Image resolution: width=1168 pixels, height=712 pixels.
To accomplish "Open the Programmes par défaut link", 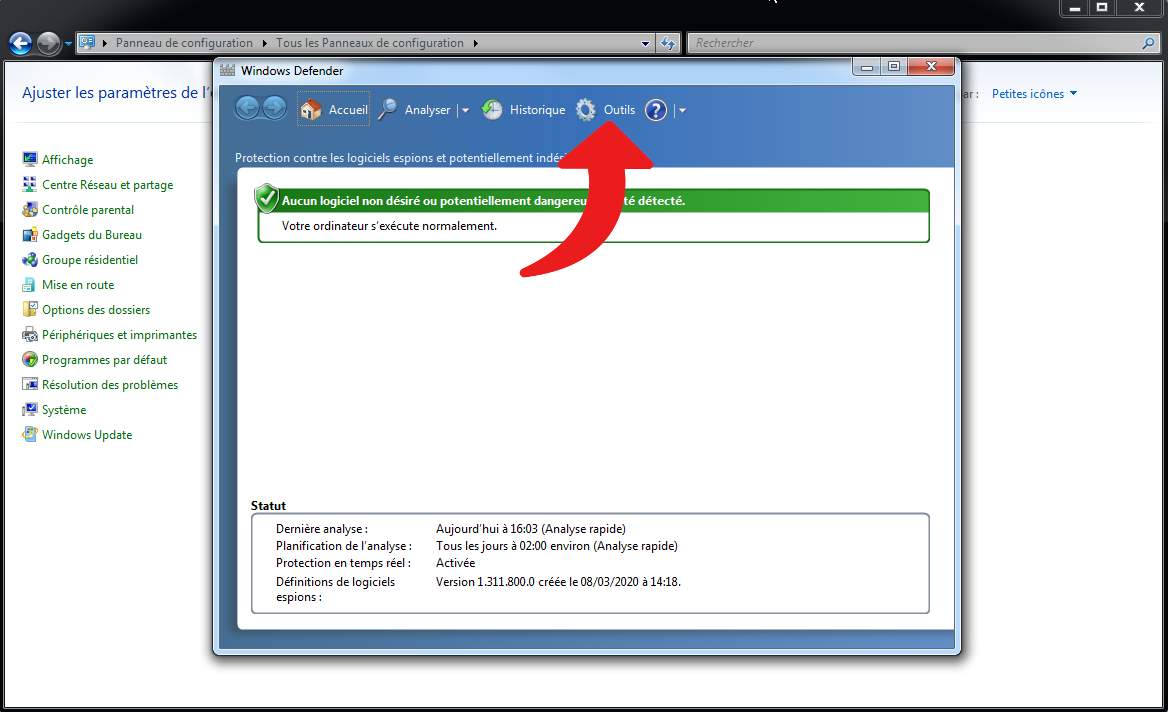I will pos(104,360).
